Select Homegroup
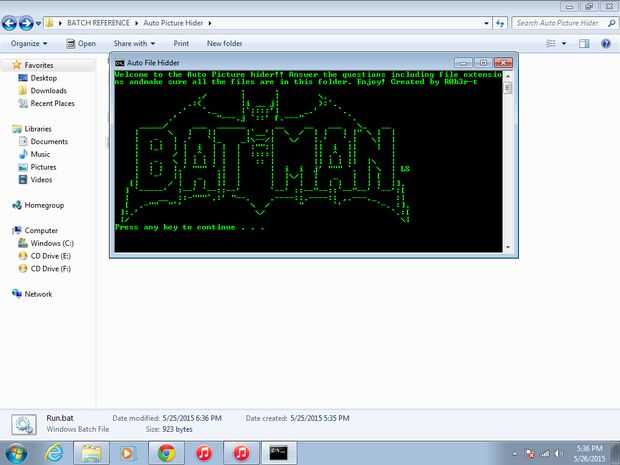The width and height of the screenshot is (620, 465). coord(44,205)
